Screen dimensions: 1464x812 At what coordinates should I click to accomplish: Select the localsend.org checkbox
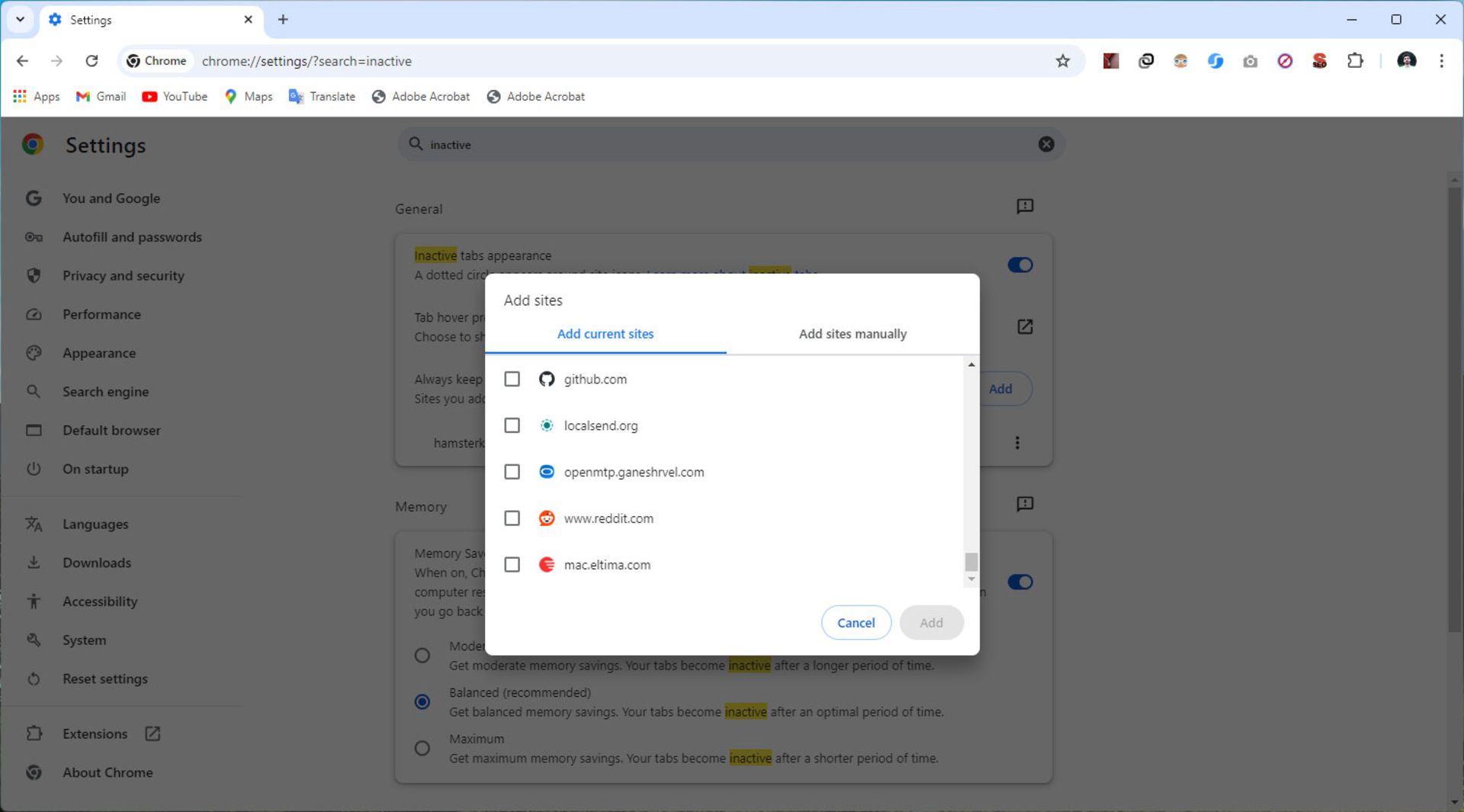[512, 425]
